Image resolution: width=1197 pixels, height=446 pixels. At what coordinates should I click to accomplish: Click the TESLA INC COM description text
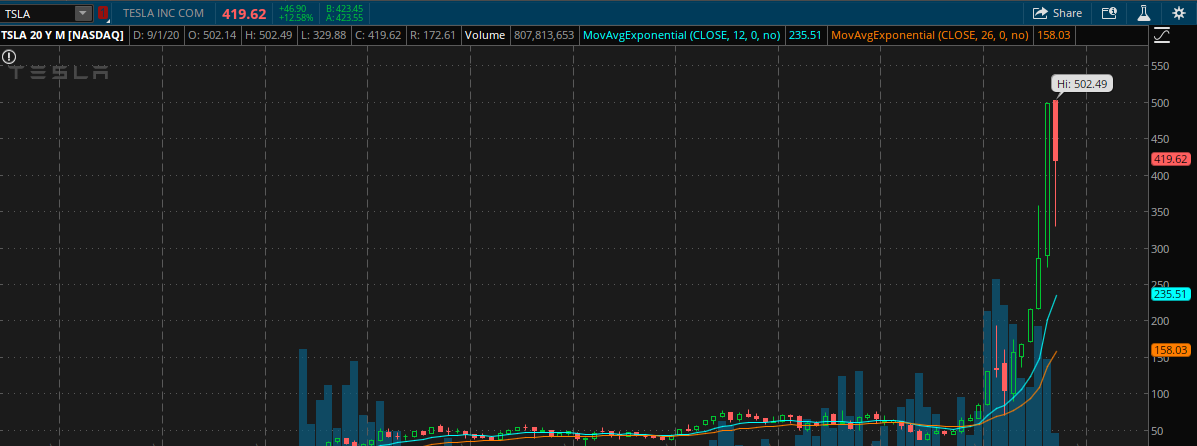pos(164,13)
